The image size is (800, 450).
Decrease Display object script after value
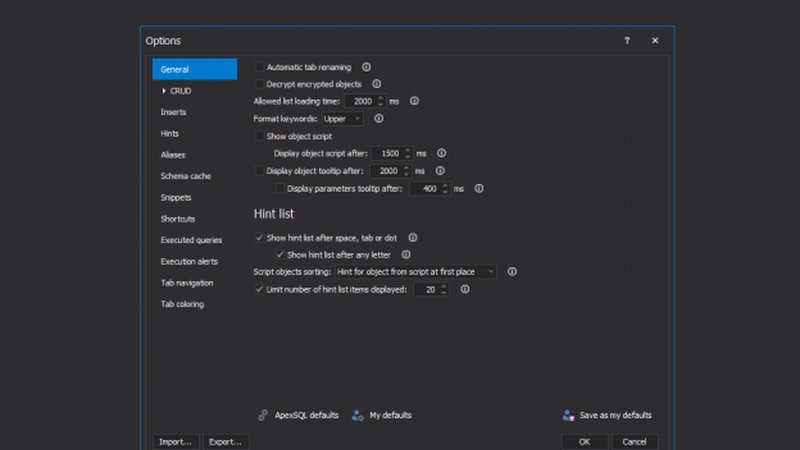(407, 156)
